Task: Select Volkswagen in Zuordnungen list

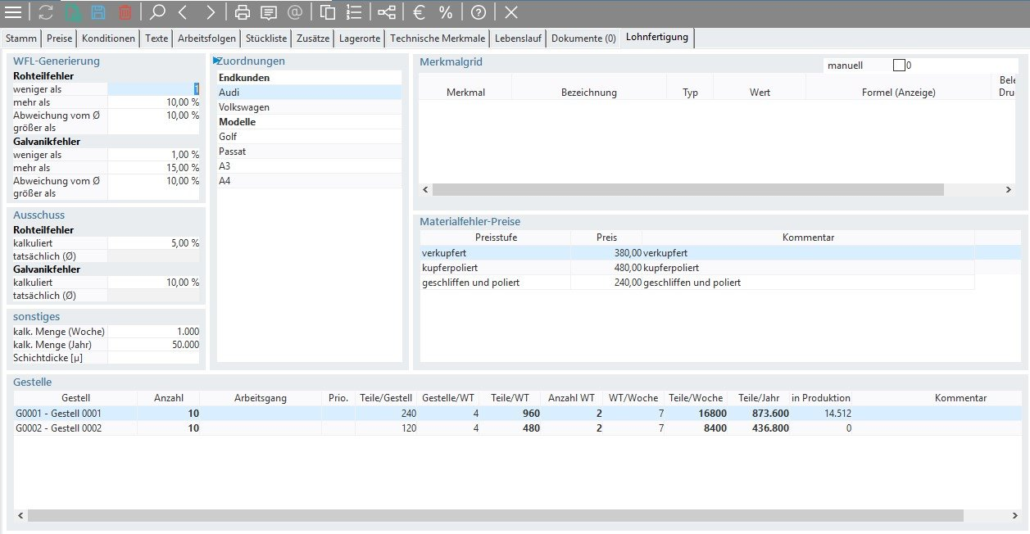Action: pyautogui.click(x=244, y=107)
